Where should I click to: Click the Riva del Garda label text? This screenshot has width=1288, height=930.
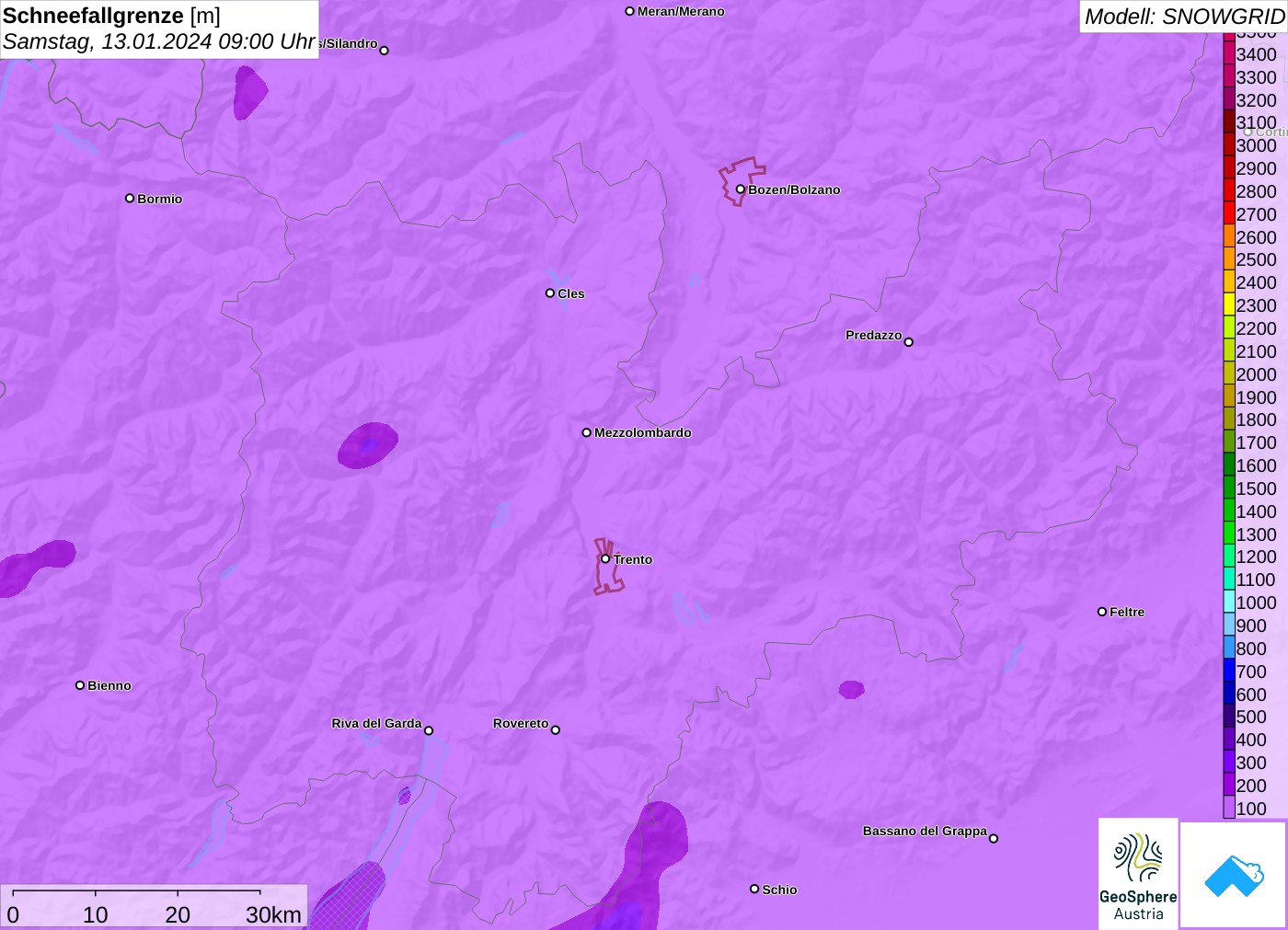376,723
